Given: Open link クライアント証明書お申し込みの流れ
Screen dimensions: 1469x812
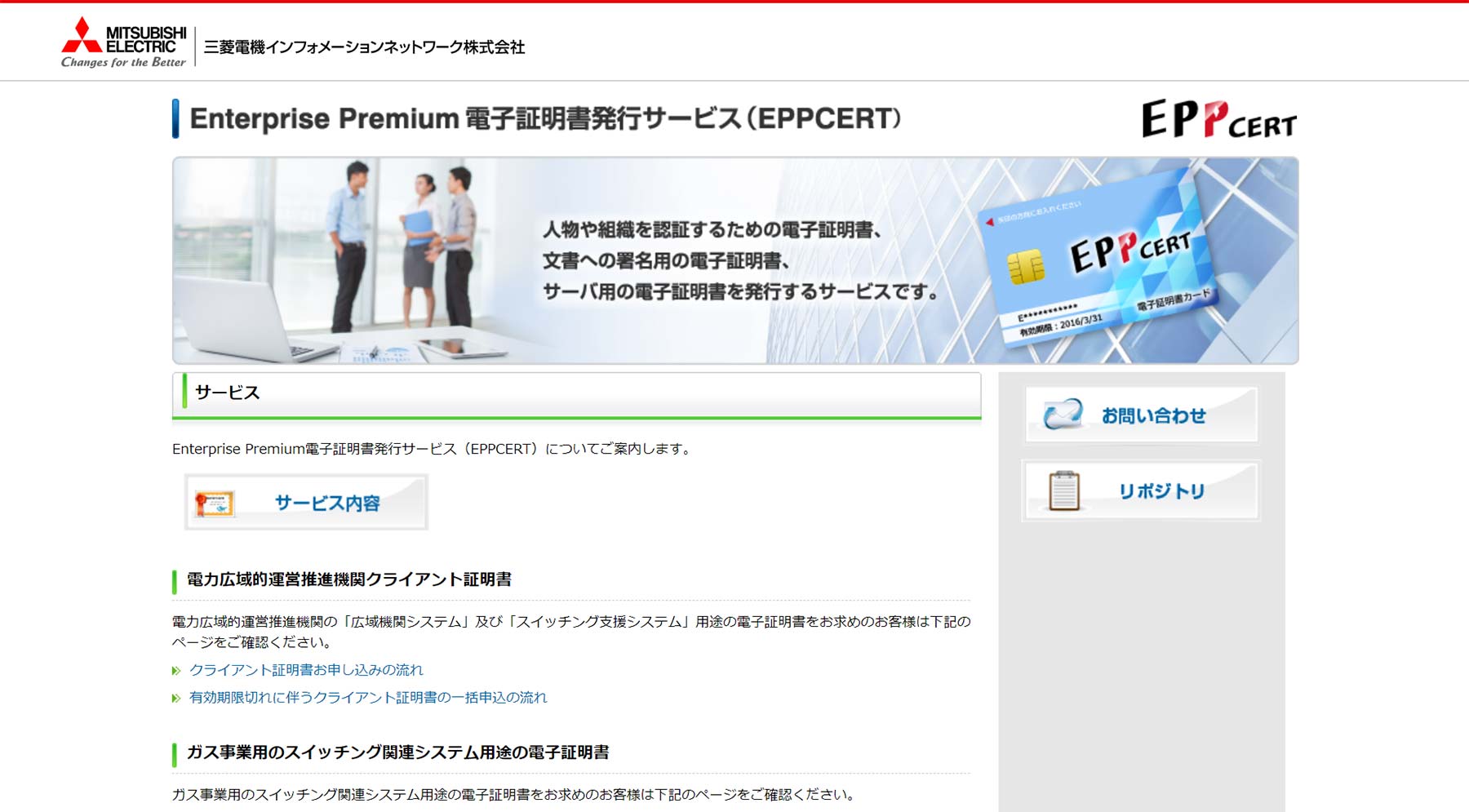Looking at the screenshot, I should tap(306, 670).
